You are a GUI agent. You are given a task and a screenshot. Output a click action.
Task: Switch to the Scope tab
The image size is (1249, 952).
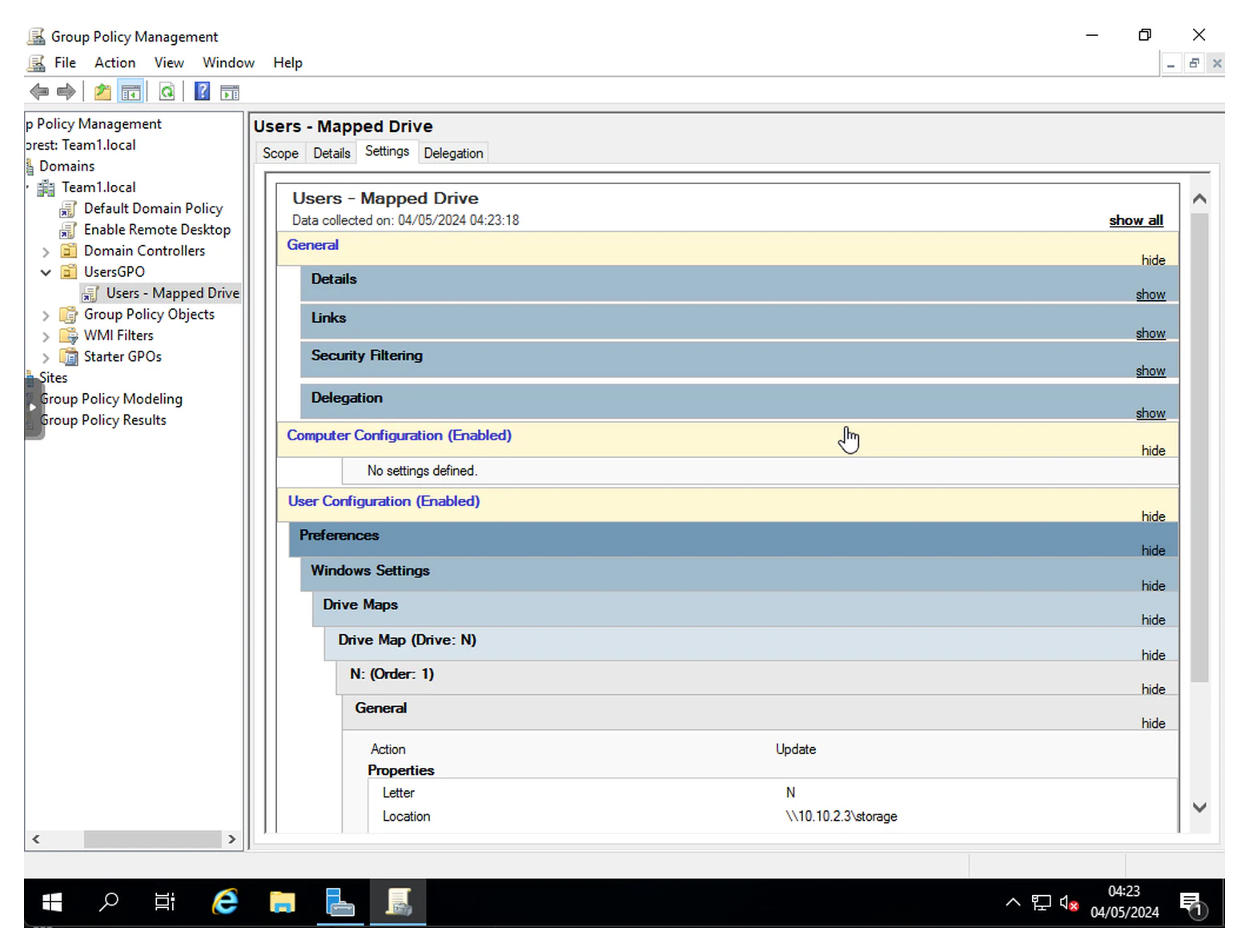280,153
